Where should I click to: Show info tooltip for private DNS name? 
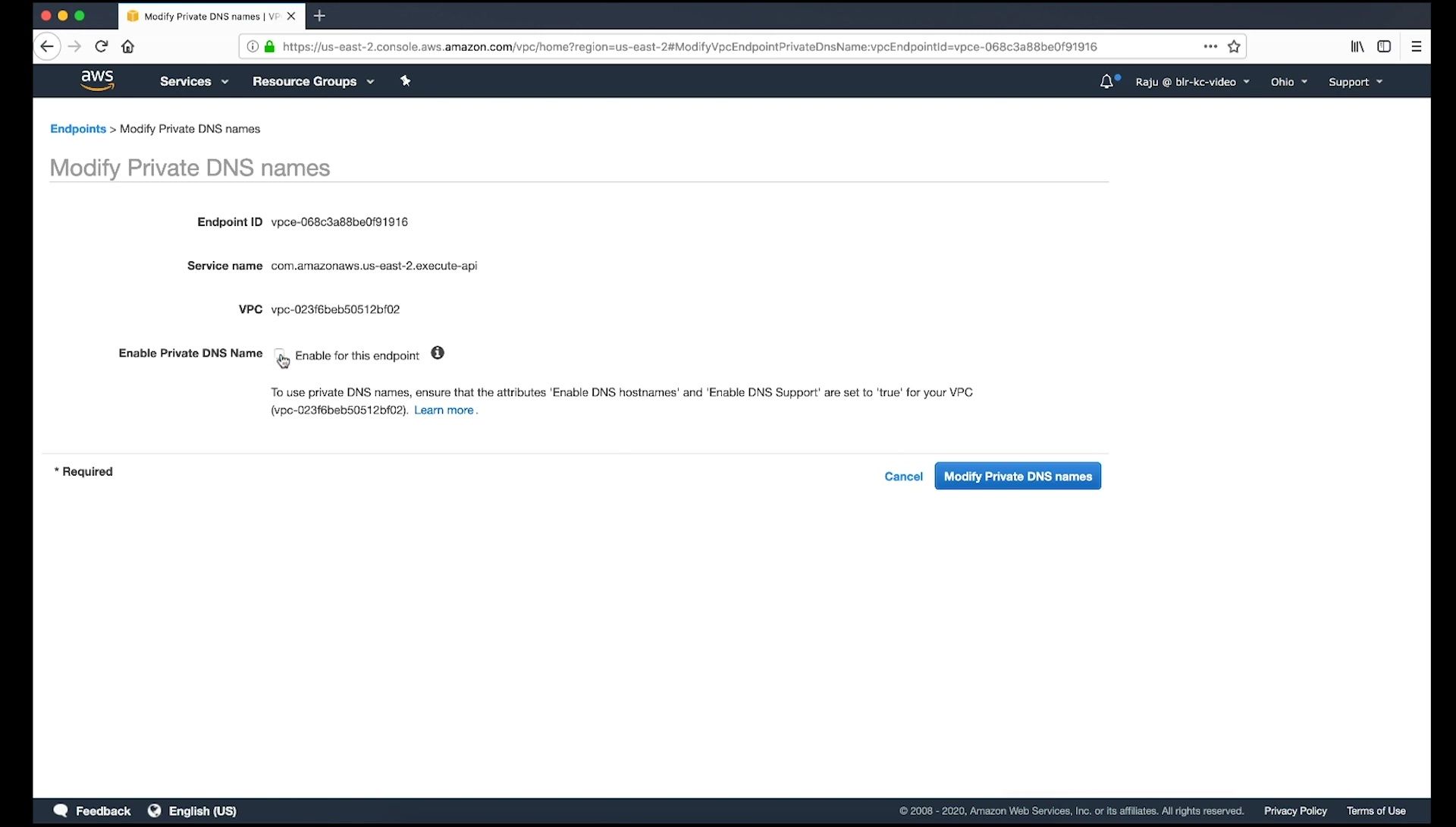(438, 353)
